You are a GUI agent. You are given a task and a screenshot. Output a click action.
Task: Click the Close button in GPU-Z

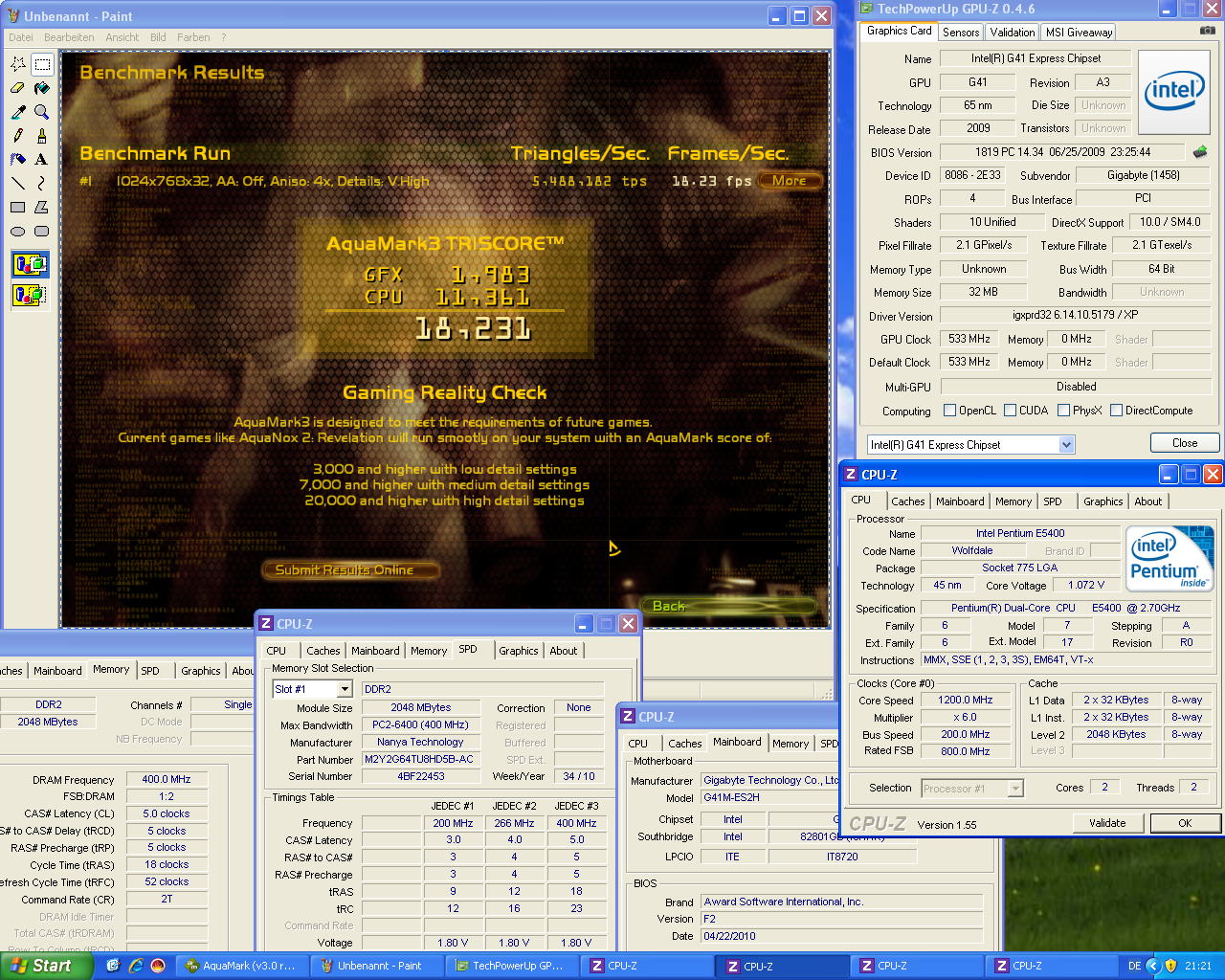[1185, 443]
